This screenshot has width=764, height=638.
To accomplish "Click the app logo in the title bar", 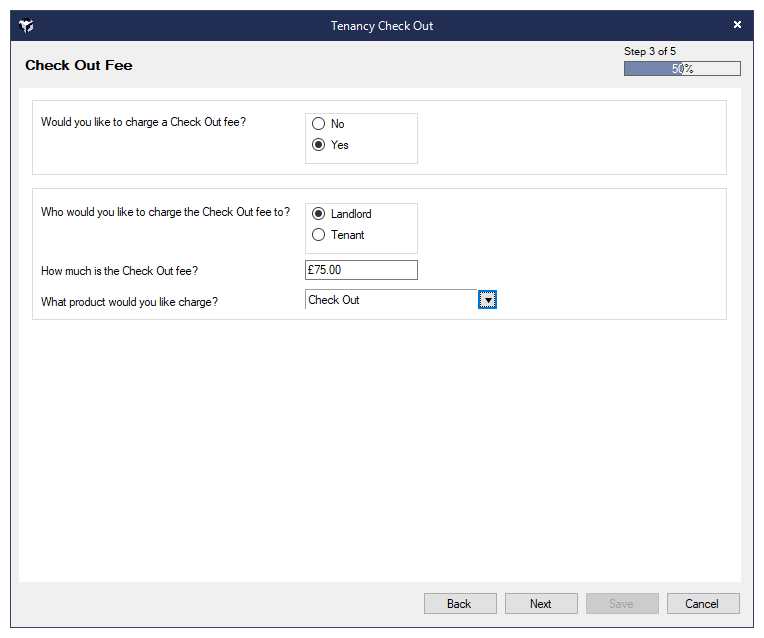I will tap(27, 26).
